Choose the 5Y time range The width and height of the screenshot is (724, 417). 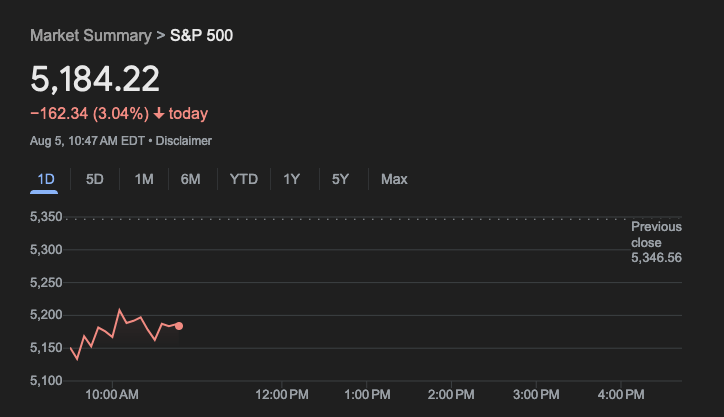[341, 180]
